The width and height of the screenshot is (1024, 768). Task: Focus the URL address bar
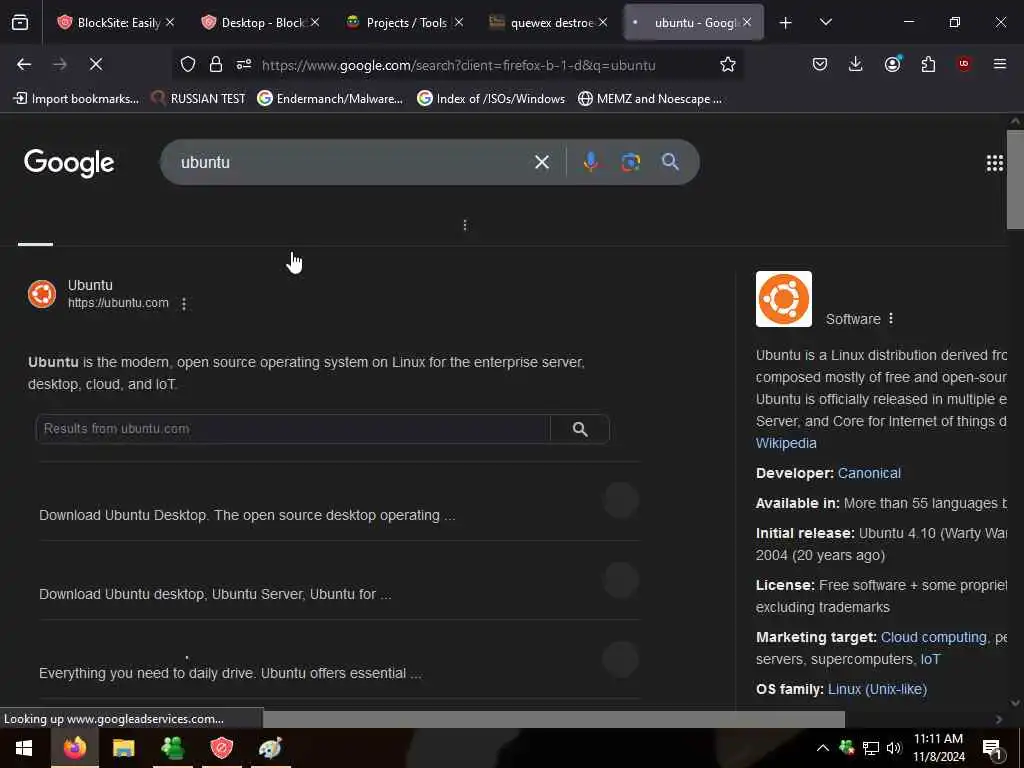457,65
